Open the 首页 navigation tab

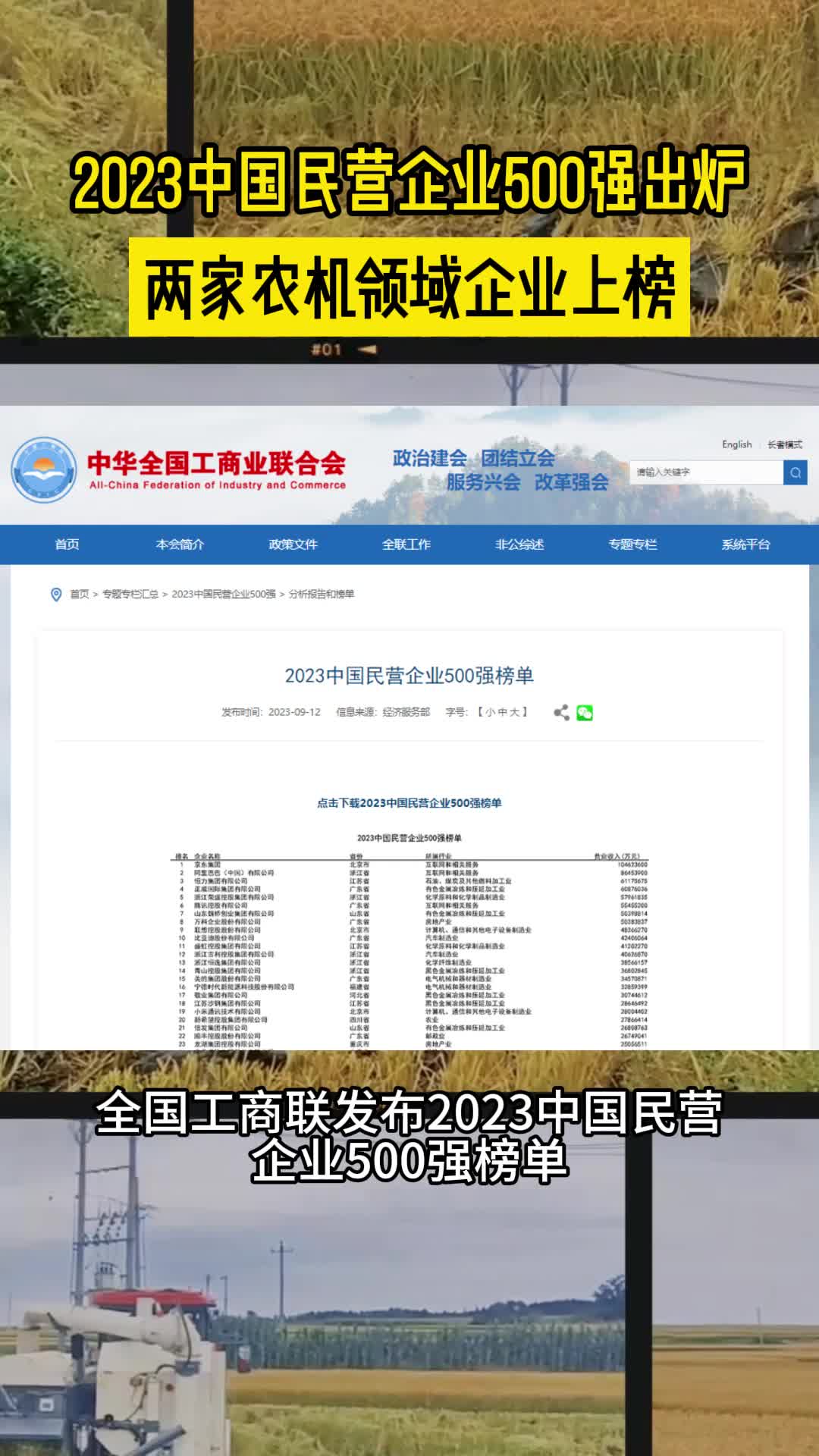67,544
